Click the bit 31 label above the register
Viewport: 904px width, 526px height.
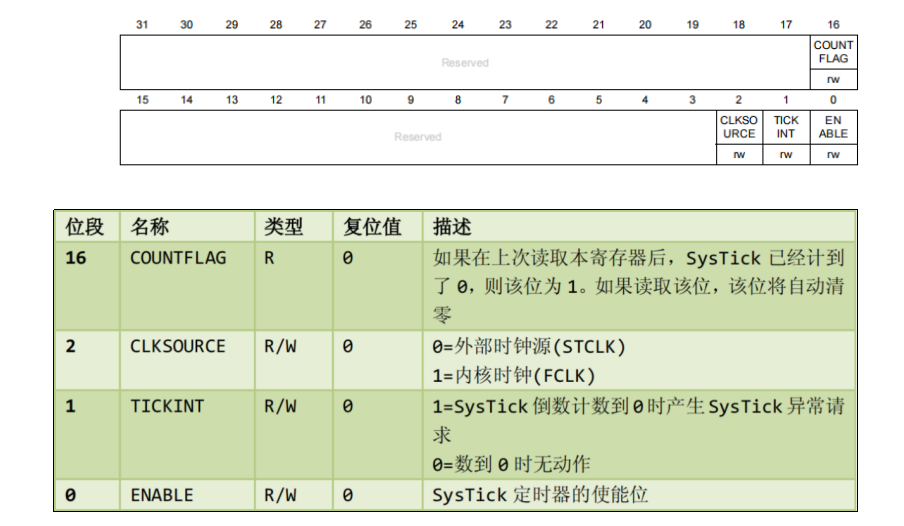click(142, 25)
